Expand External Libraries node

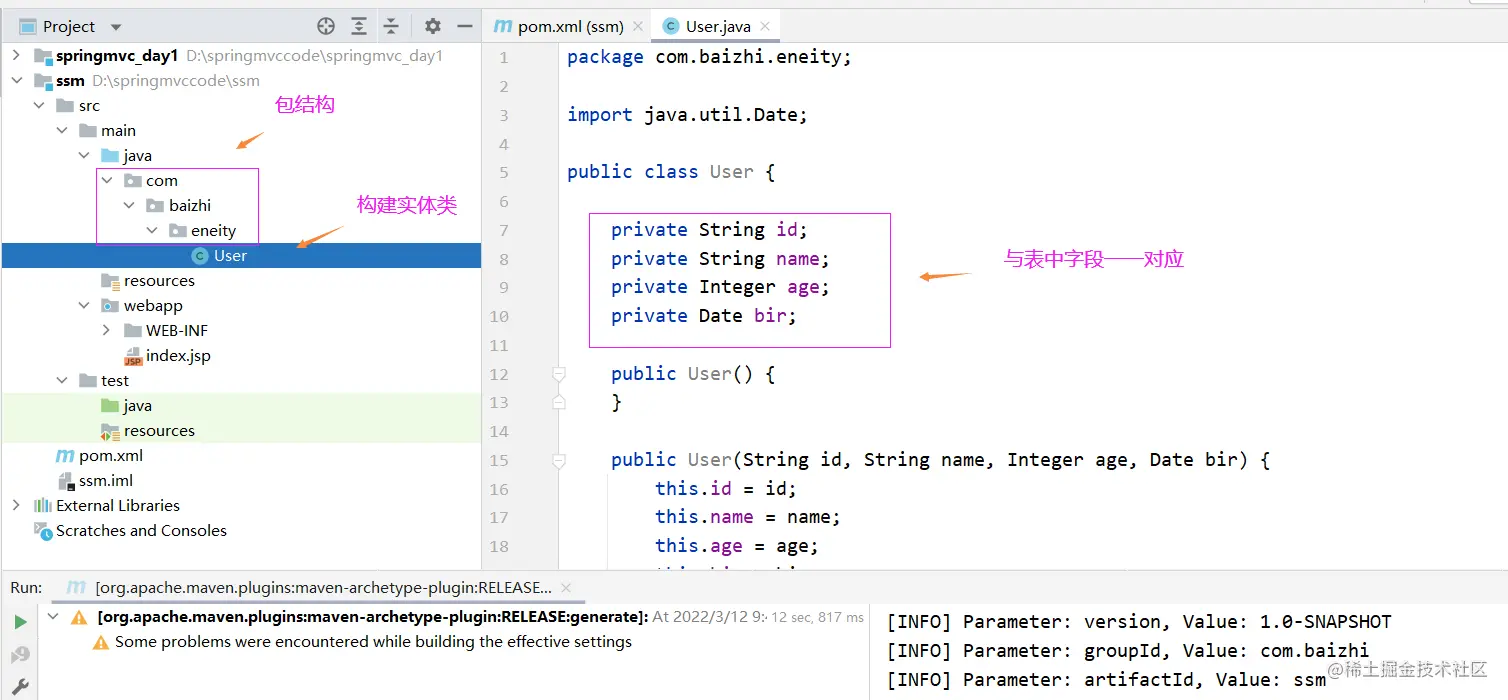pyautogui.click(x=16, y=506)
